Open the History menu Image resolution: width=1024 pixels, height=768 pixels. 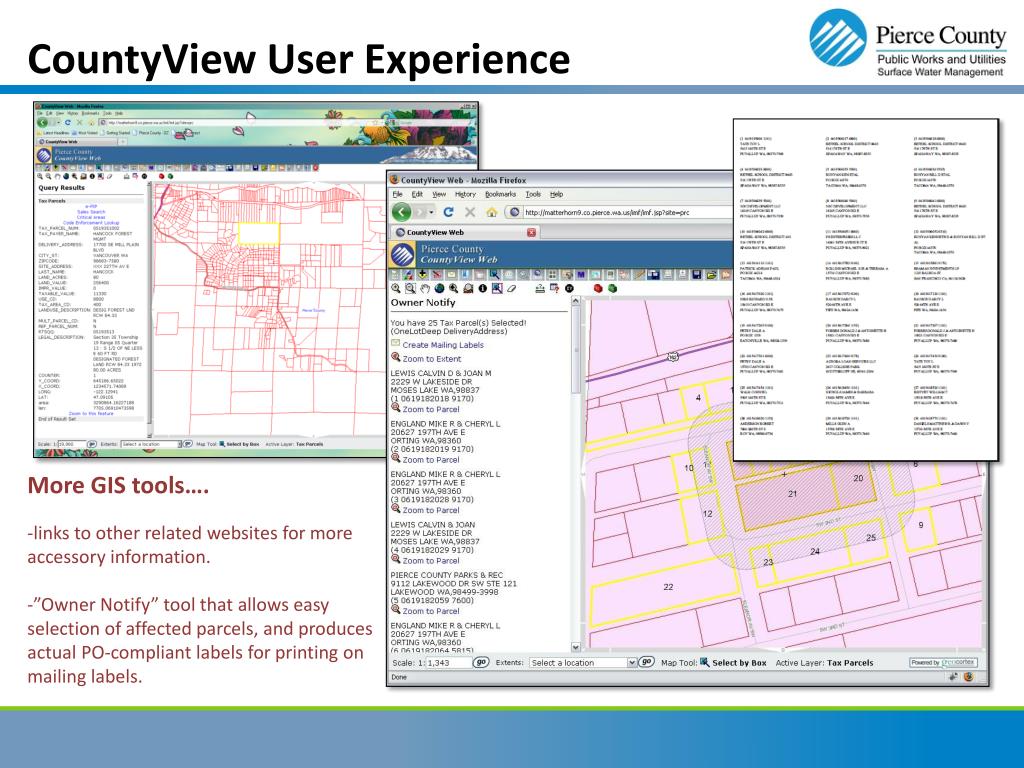pyautogui.click(x=465, y=194)
